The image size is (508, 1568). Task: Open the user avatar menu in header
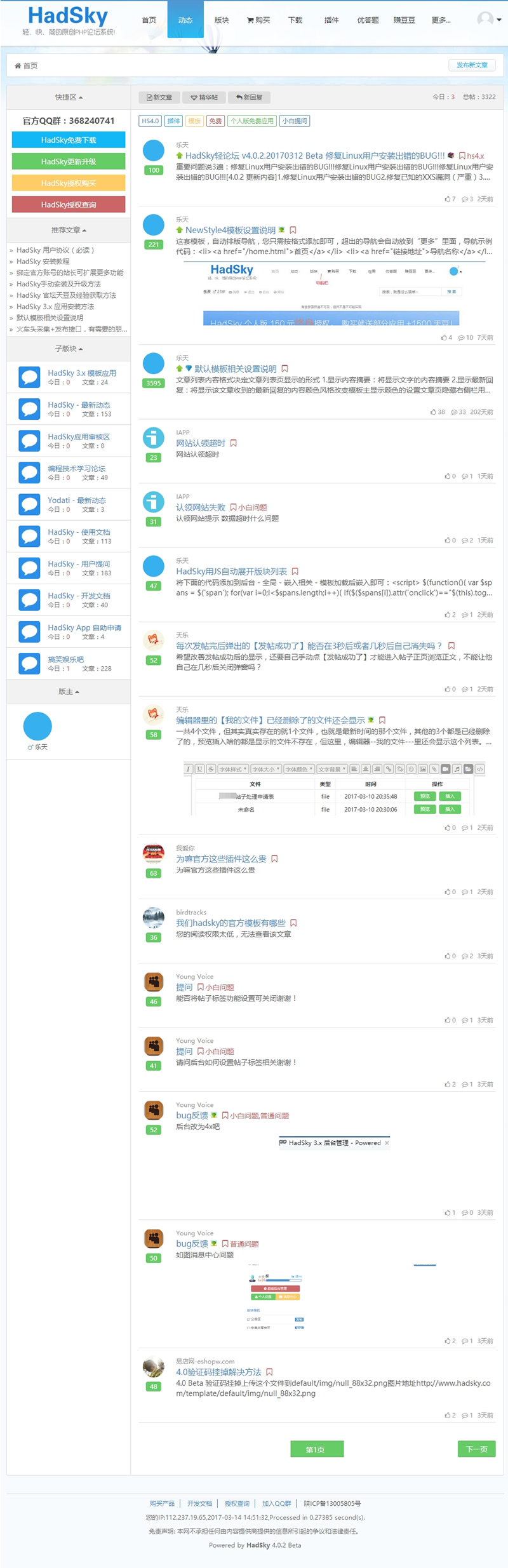point(488,20)
